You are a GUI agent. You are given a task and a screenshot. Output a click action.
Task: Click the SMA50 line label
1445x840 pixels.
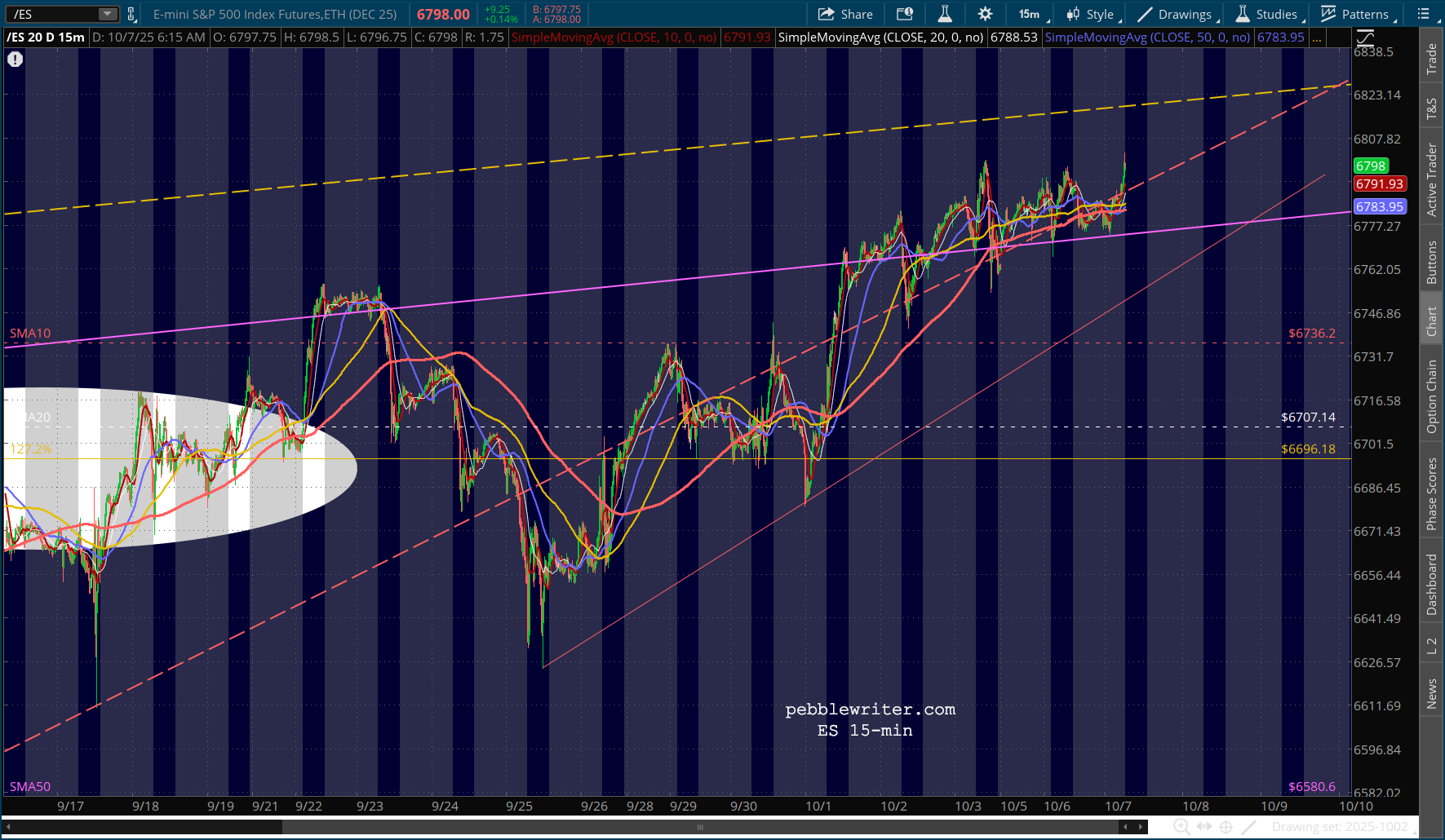[30, 787]
